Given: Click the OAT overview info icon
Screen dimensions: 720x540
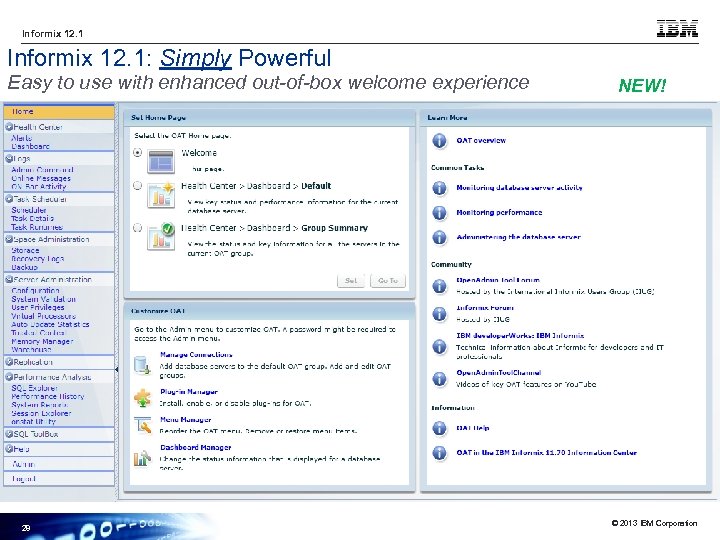Looking at the screenshot, I should [439, 141].
